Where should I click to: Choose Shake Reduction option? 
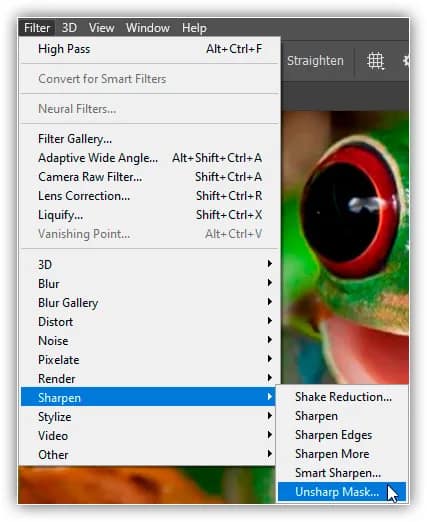pyautogui.click(x=342, y=397)
